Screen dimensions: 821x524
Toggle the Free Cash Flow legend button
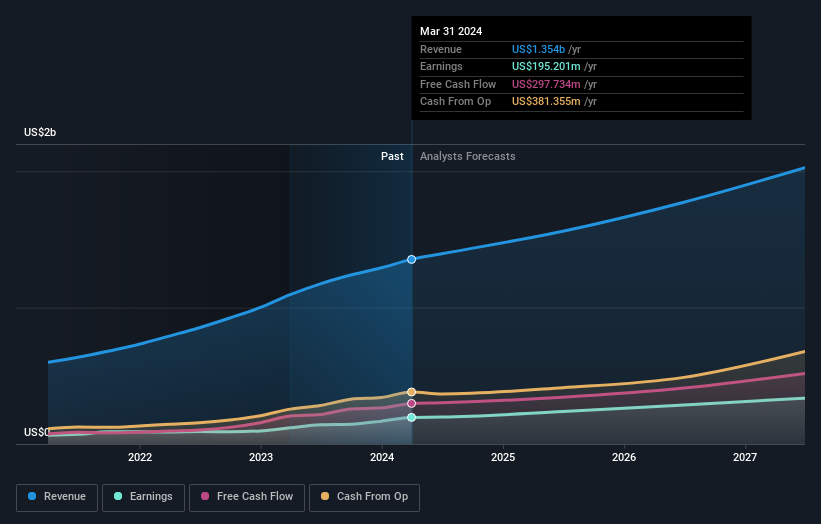(x=247, y=497)
